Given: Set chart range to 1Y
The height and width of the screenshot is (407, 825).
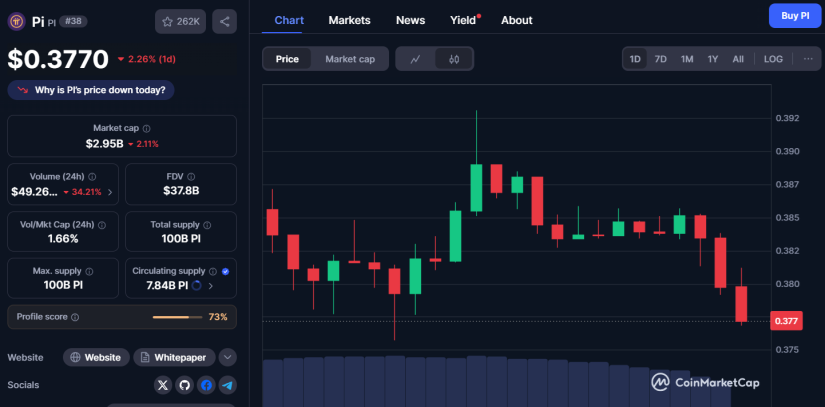Looking at the screenshot, I should click(x=712, y=59).
